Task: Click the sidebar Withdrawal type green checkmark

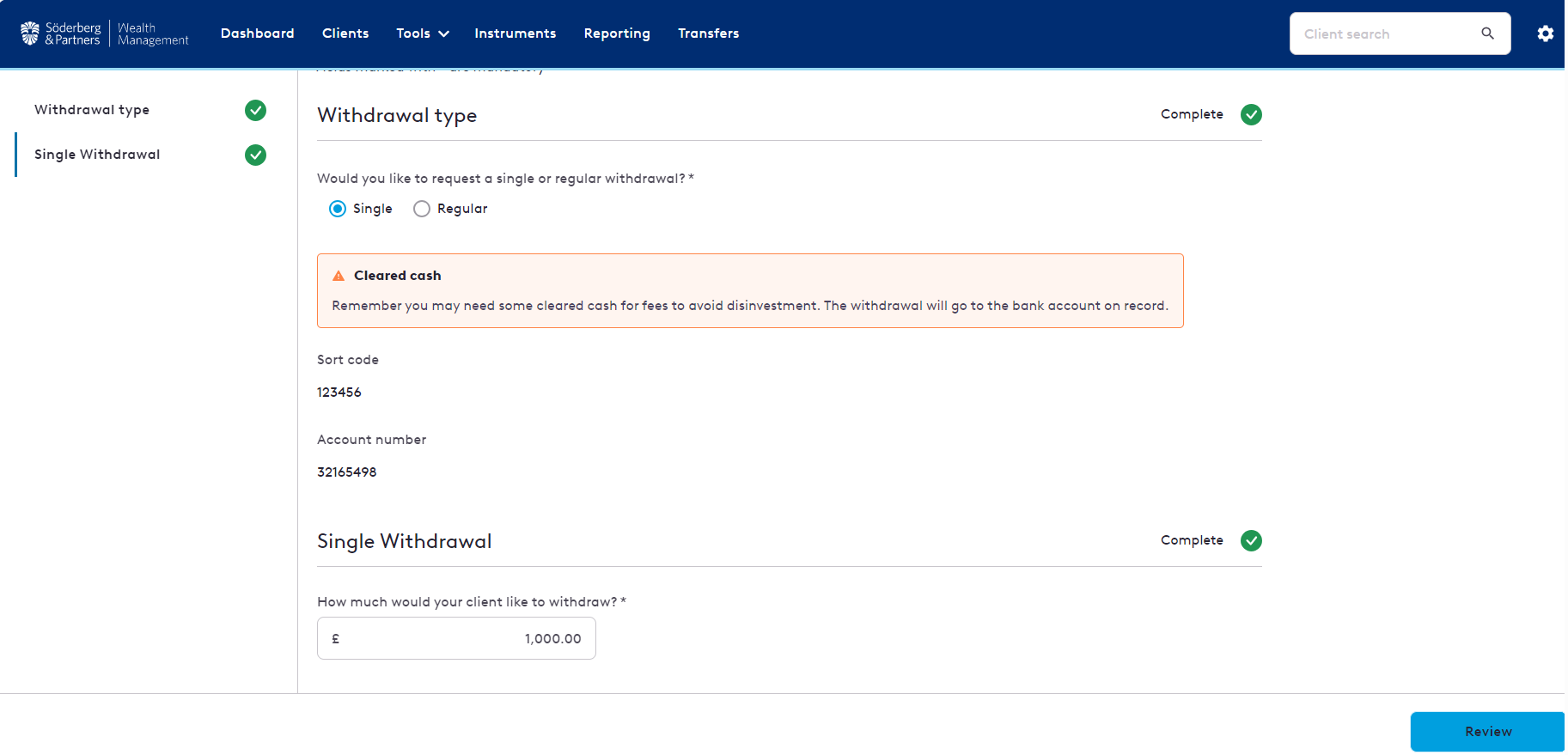Action: pos(255,110)
